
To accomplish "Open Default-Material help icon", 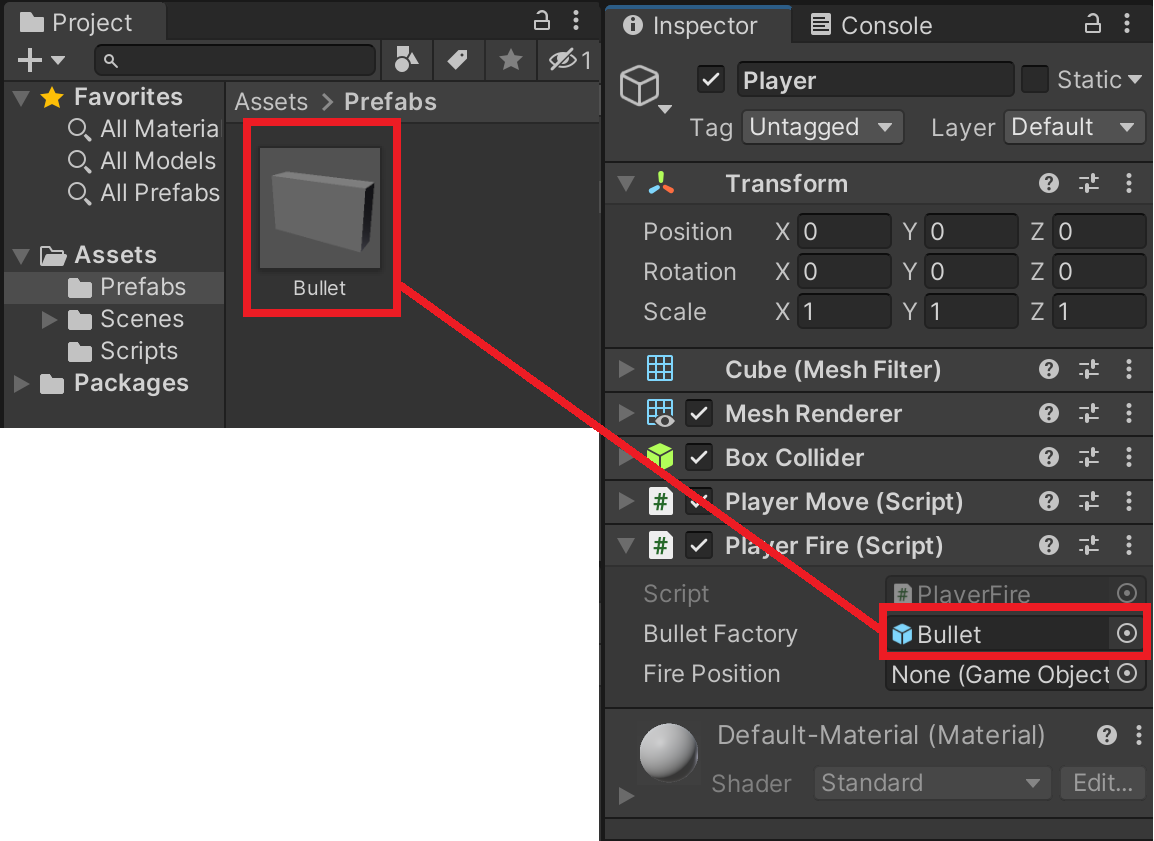I will point(1107,734).
